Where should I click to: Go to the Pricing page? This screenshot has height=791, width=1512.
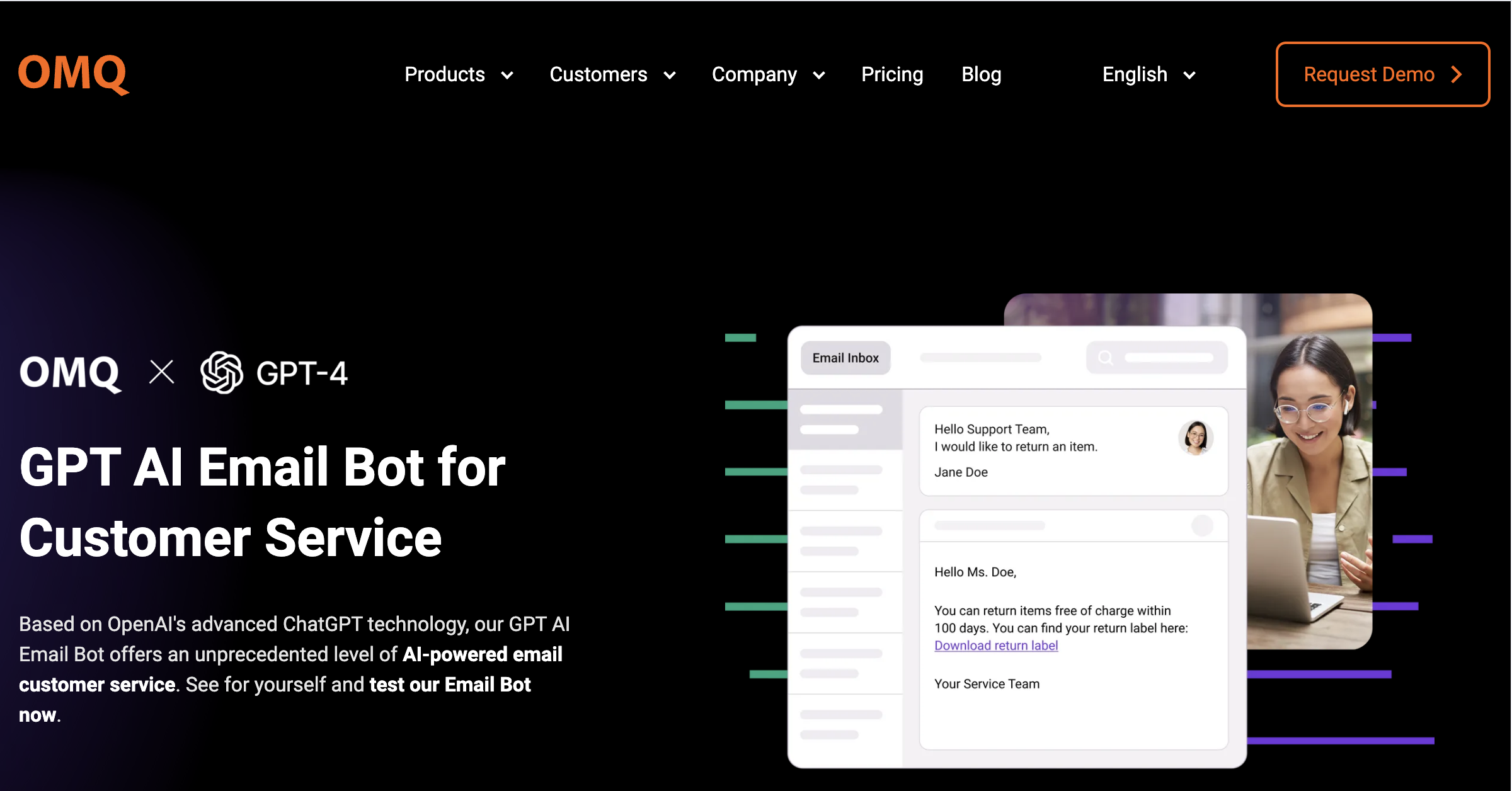[892, 74]
